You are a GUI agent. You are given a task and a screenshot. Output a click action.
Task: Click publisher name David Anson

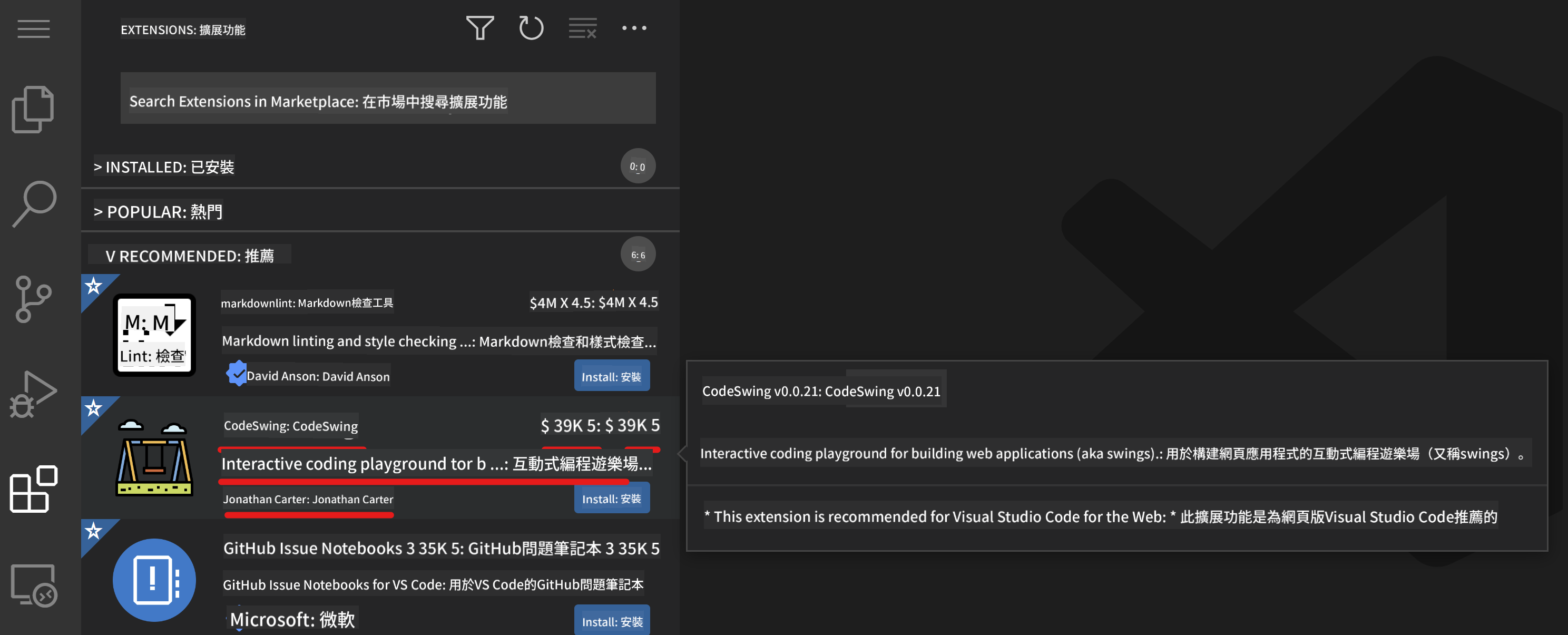pyautogui.click(x=318, y=376)
